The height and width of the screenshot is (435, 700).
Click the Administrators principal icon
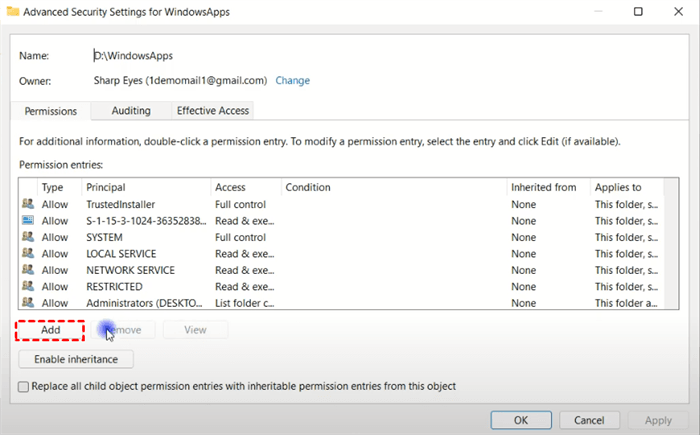click(28, 303)
